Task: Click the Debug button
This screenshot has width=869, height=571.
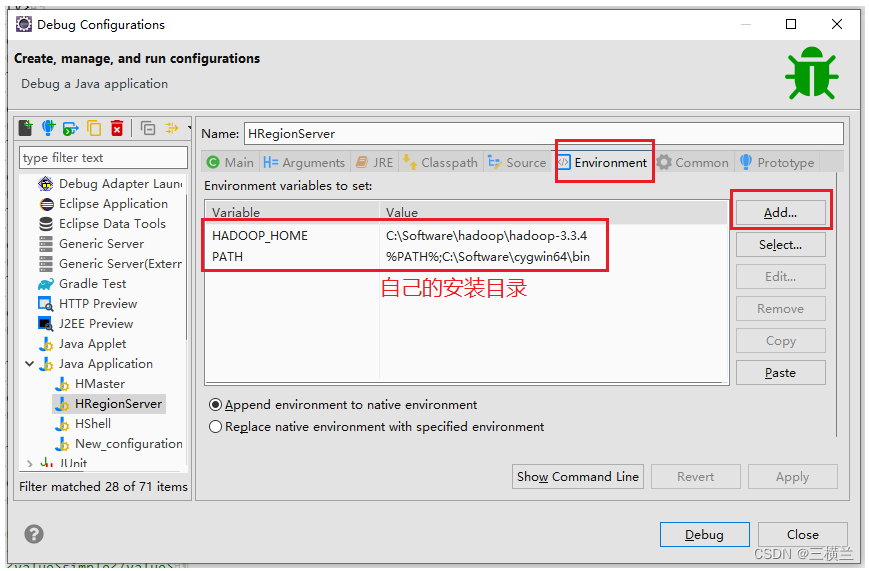Action: click(x=704, y=534)
